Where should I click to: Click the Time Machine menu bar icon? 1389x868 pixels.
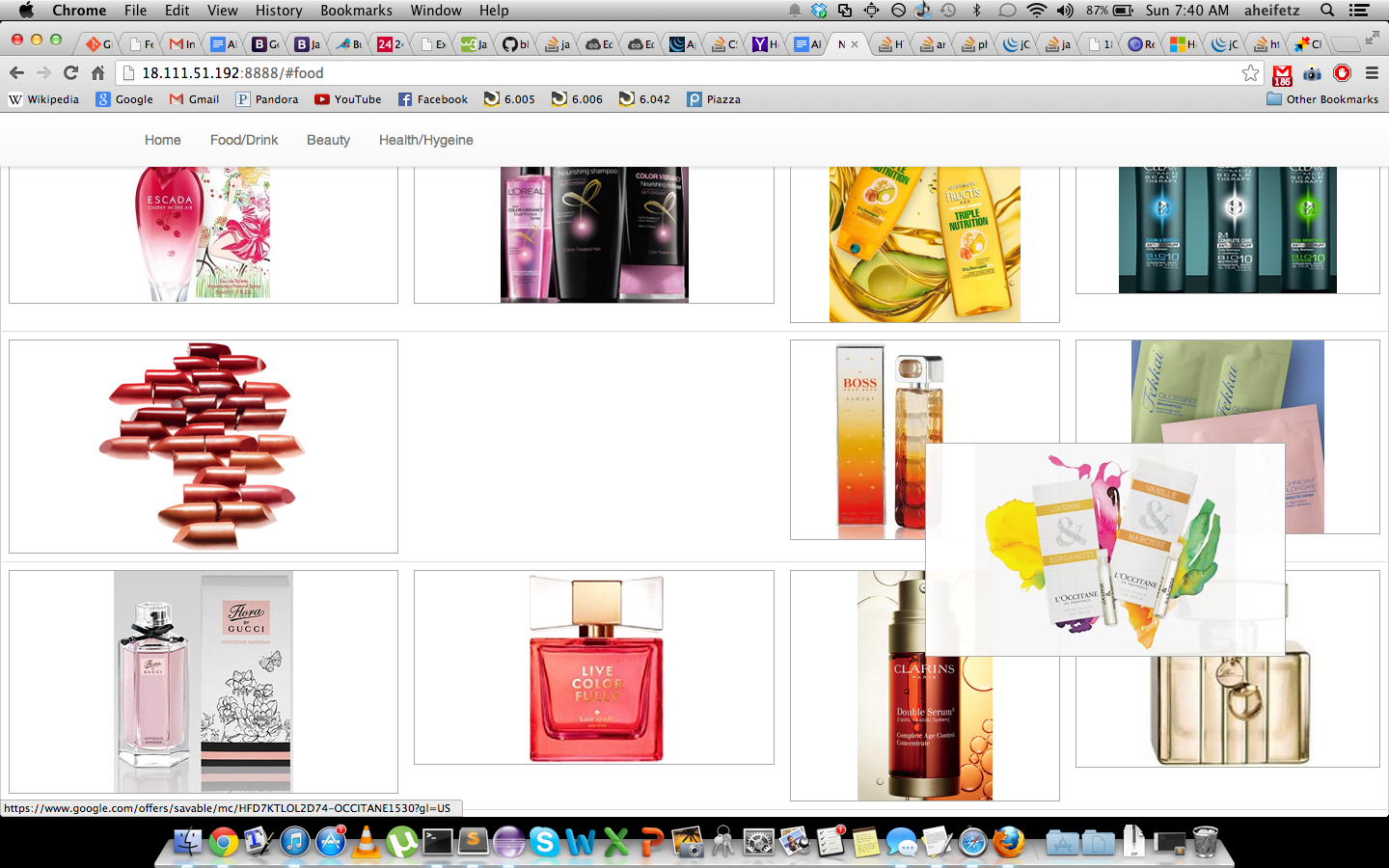click(948, 10)
